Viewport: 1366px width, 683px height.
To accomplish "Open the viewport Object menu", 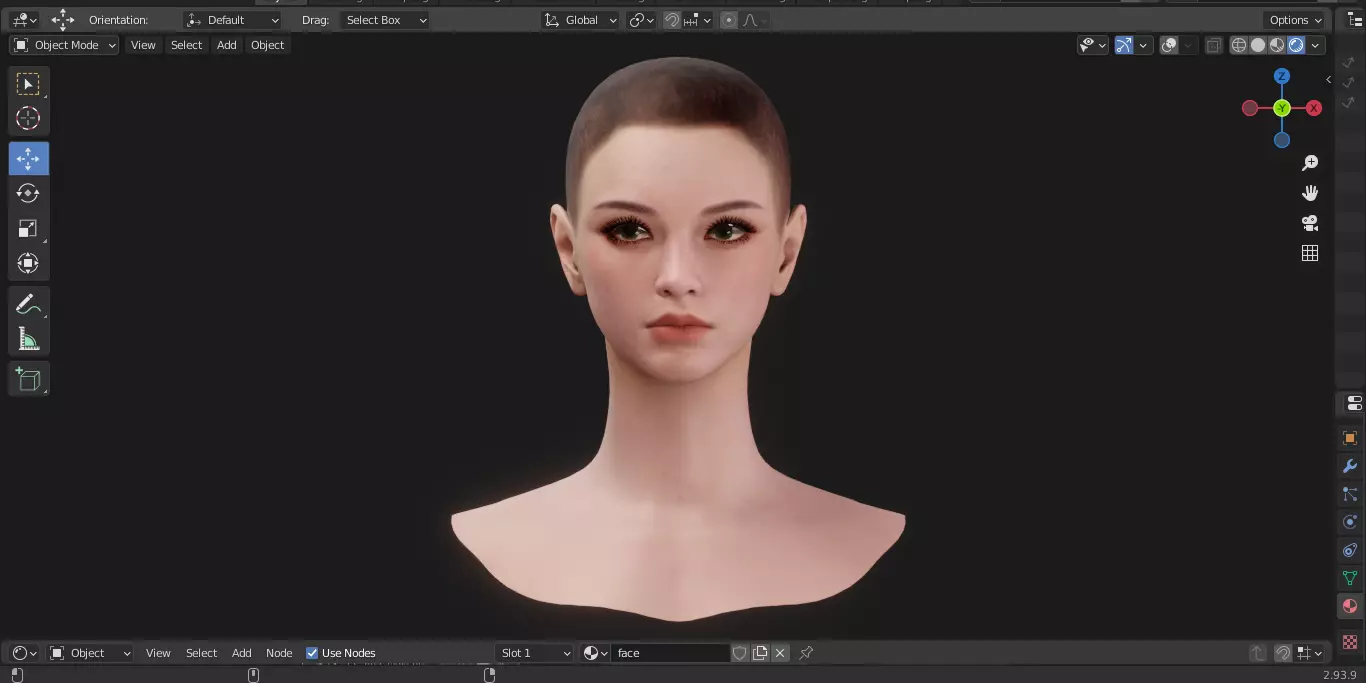I will [267, 45].
